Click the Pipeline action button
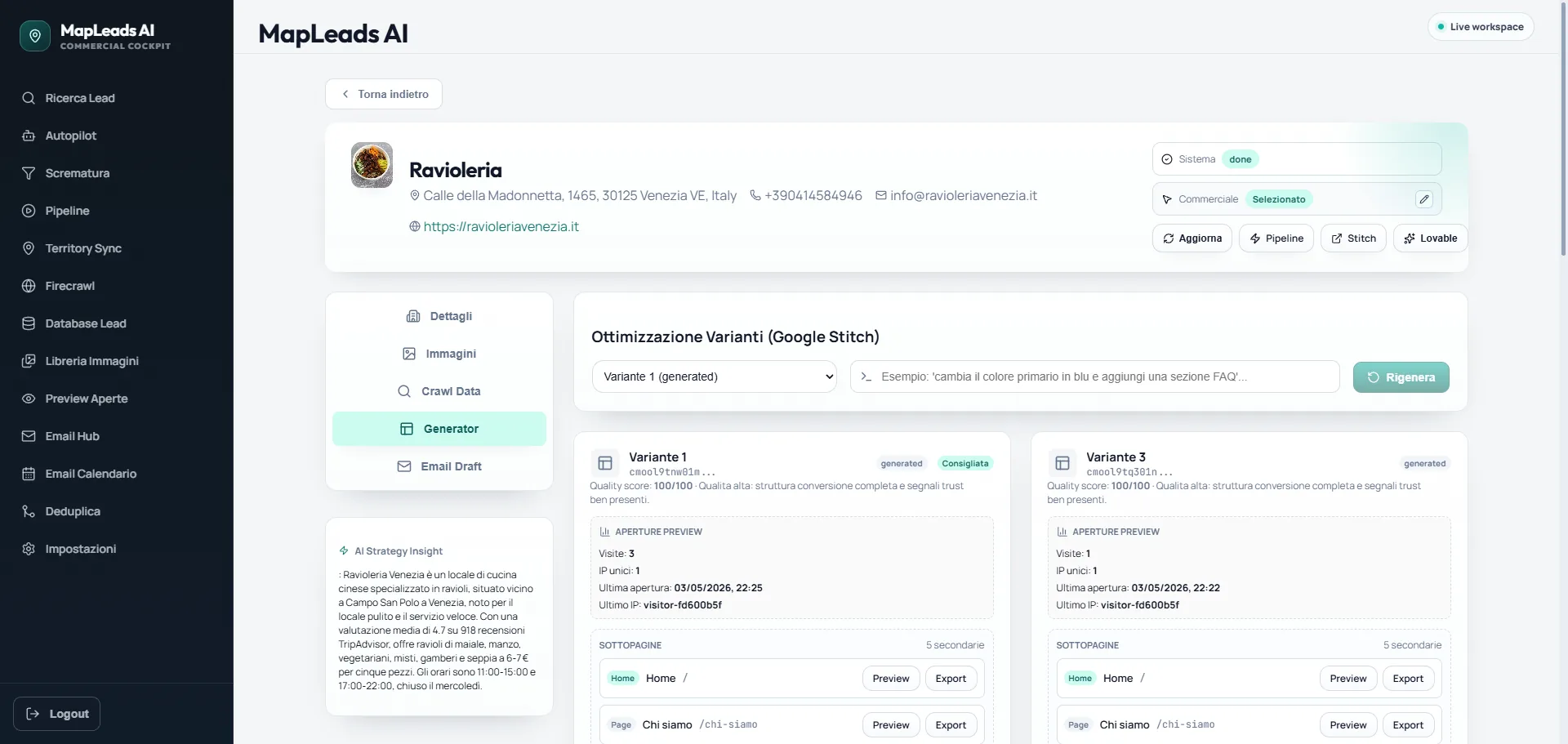The height and width of the screenshot is (744, 1568). [1276, 238]
